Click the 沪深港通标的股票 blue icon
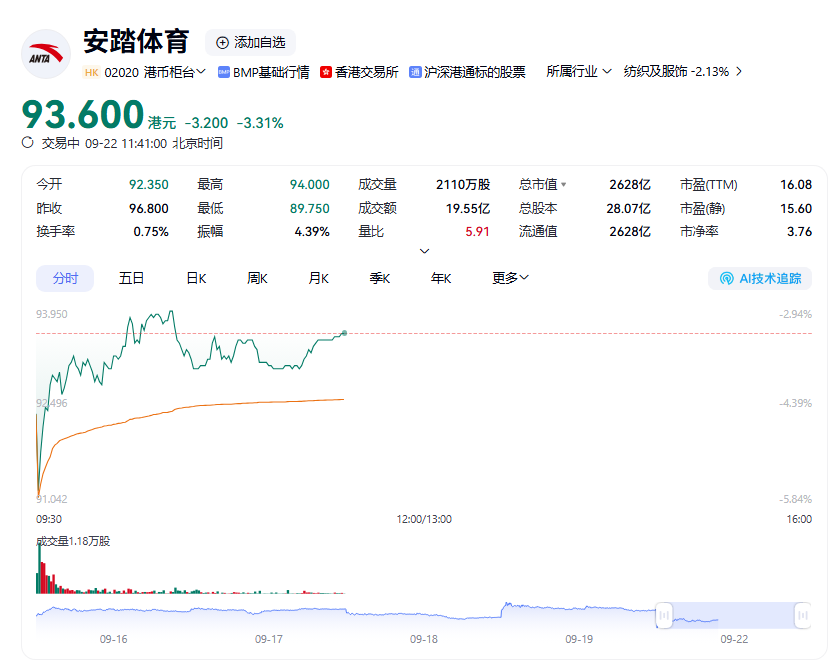Screen dimensions: 834x670 415,72
